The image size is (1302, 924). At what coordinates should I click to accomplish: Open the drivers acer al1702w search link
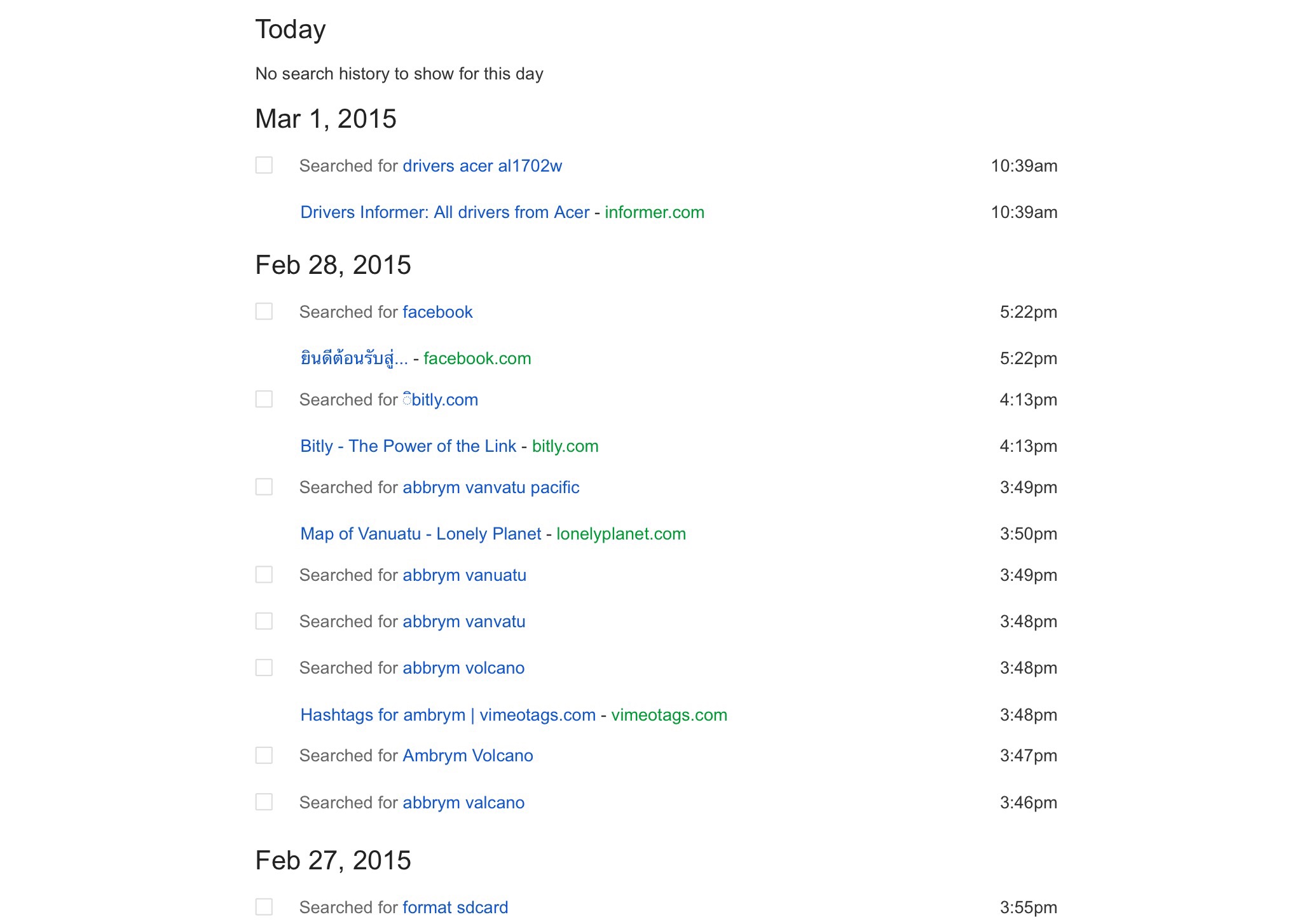tap(482, 166)
